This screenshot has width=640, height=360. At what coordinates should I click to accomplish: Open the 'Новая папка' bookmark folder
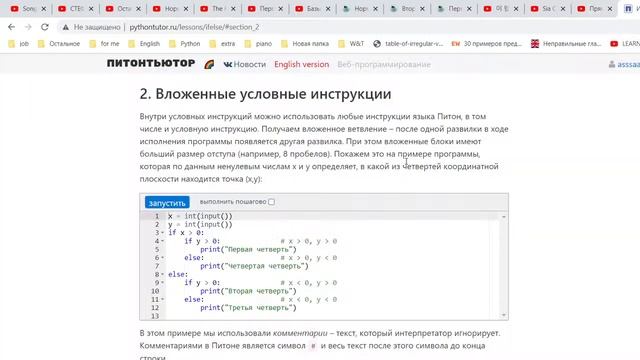pos(305,44)
